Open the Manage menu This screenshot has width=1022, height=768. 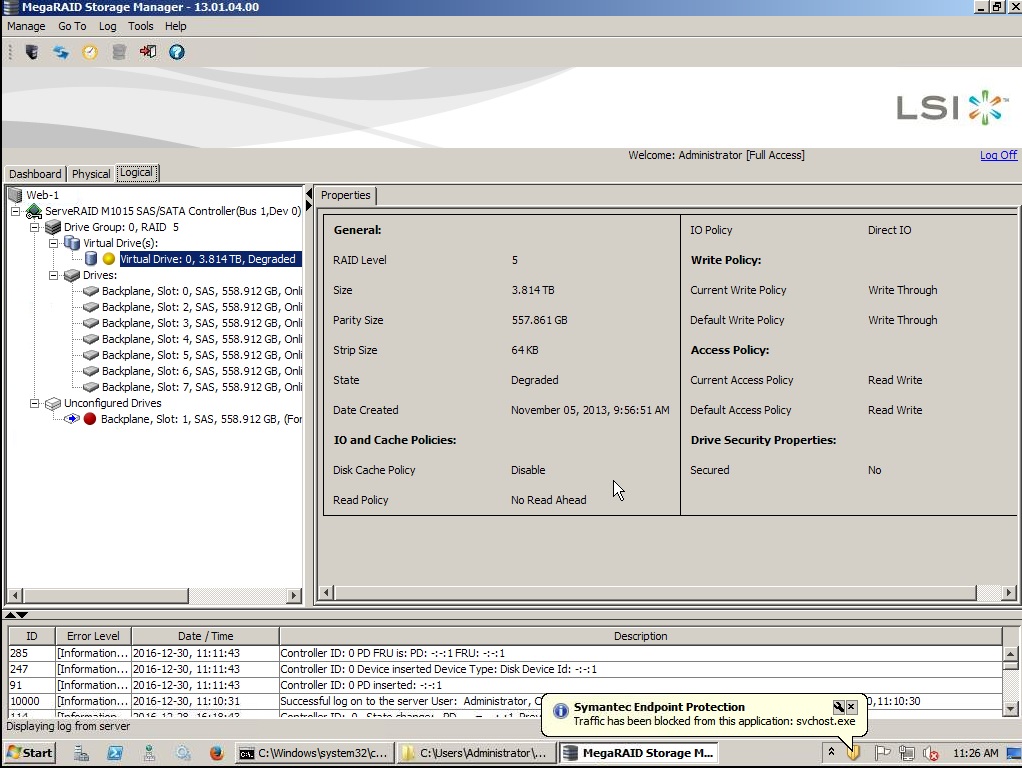pyautogui.click(x=26, y=26)
